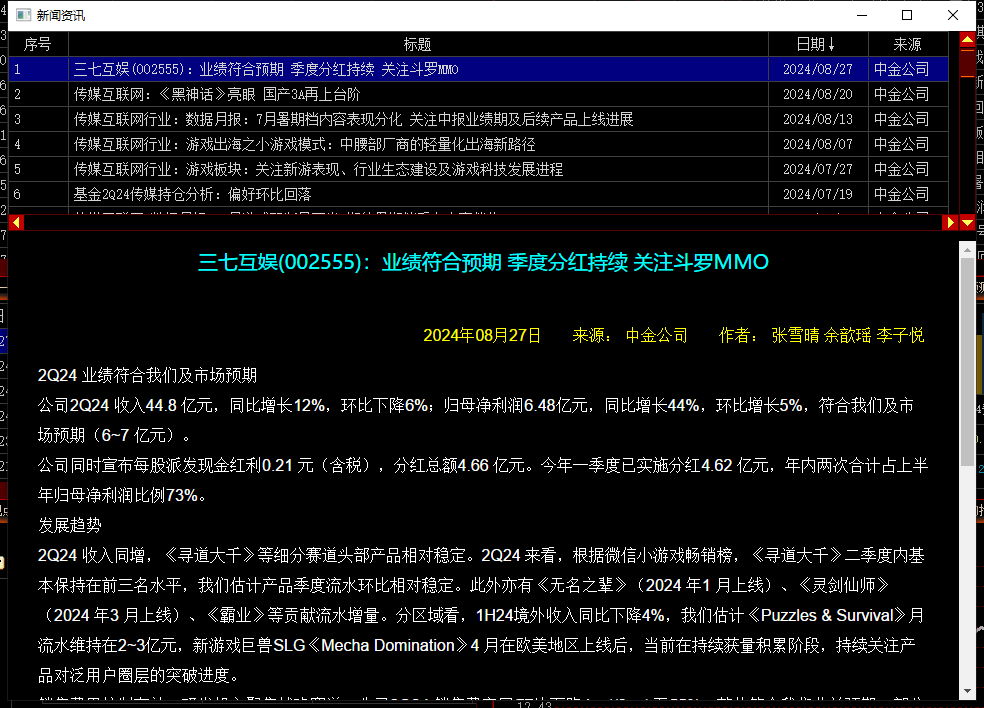Click the 序号 column header

click(x=38, y=44)
